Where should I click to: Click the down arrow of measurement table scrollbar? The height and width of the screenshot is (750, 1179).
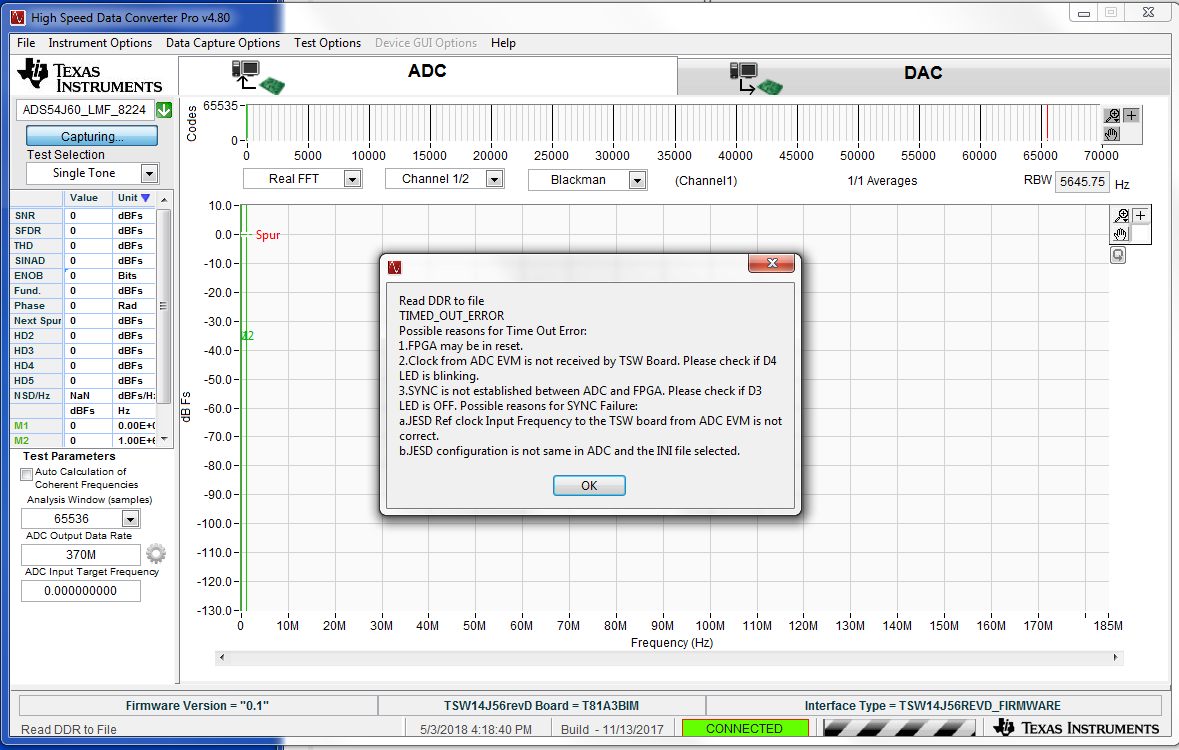tap(164, 439)
